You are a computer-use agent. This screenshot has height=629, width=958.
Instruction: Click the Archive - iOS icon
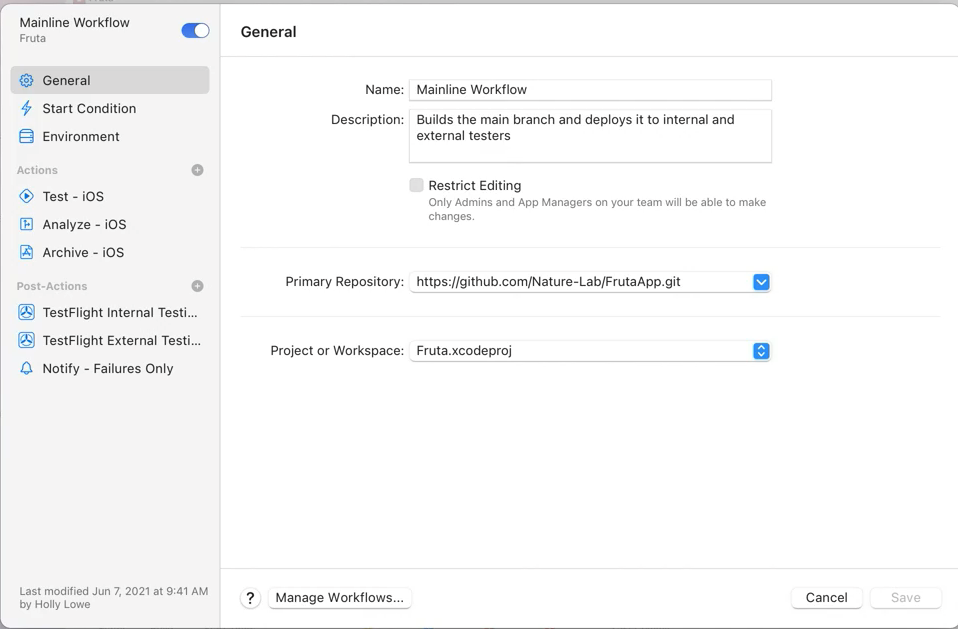[x=26, y=252]
